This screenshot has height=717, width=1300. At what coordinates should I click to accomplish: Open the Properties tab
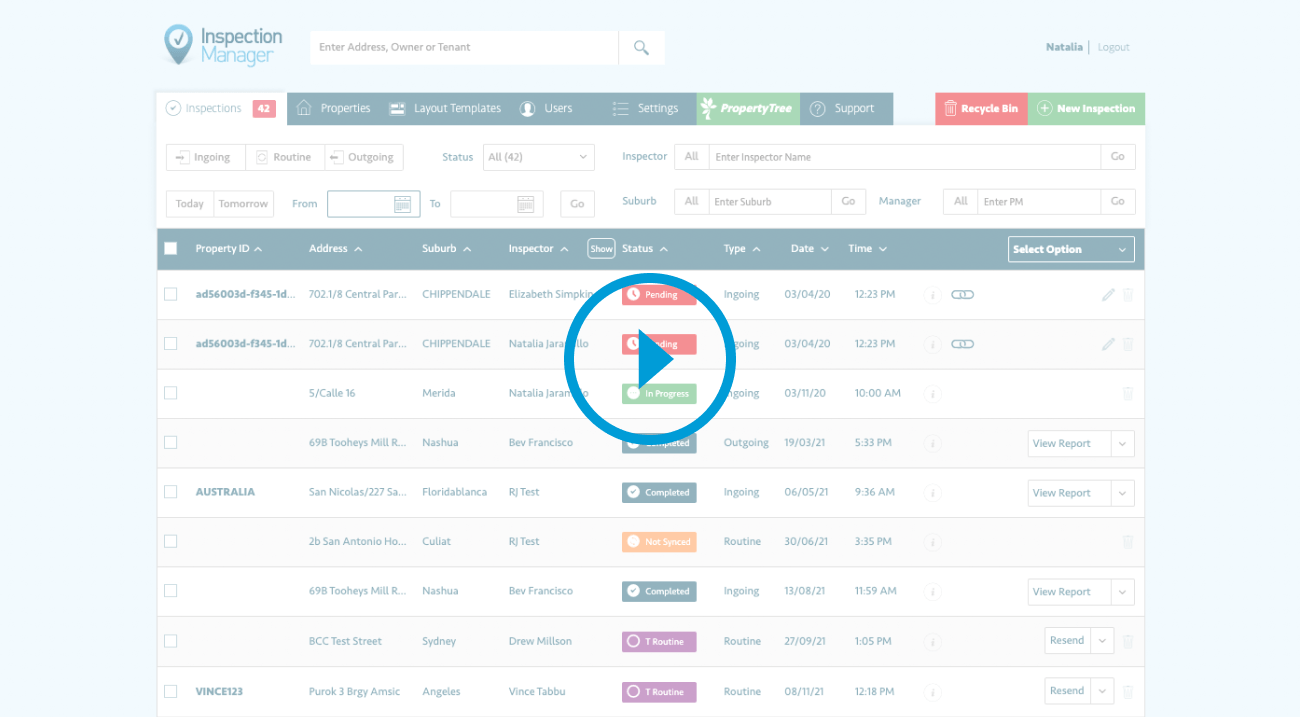[x=333, y=108]
